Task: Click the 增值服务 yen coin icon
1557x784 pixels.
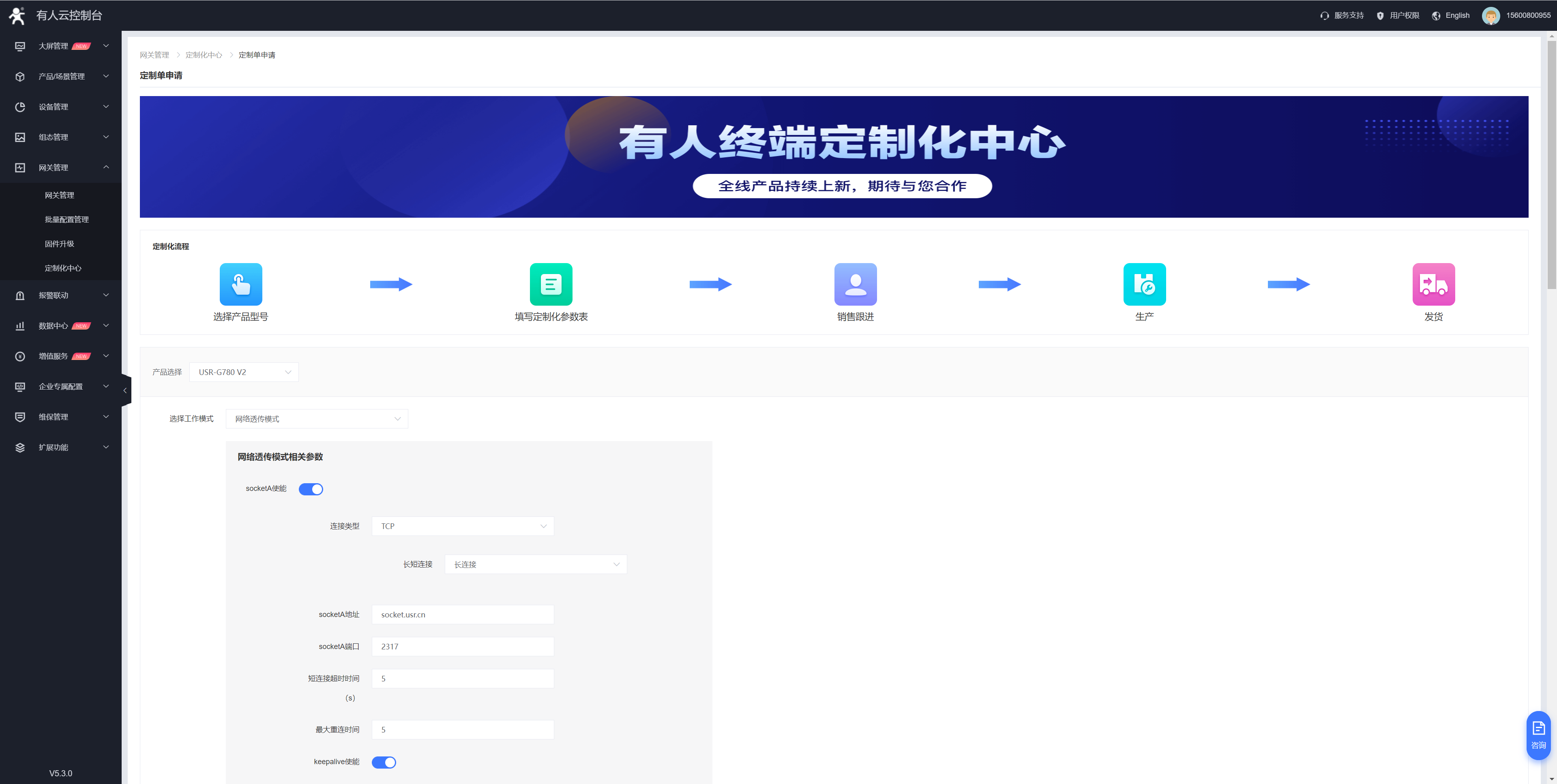Action: tap(20, 356)
